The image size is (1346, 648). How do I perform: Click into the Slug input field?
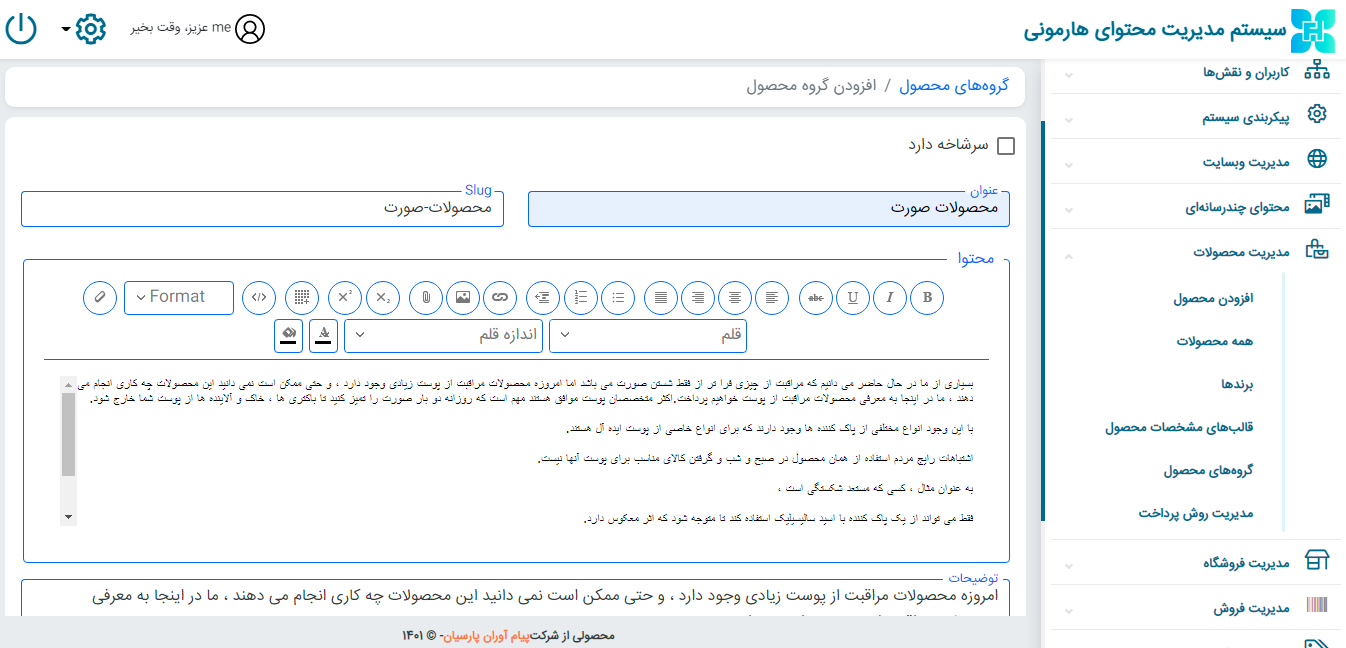click(x=262, y=209)
